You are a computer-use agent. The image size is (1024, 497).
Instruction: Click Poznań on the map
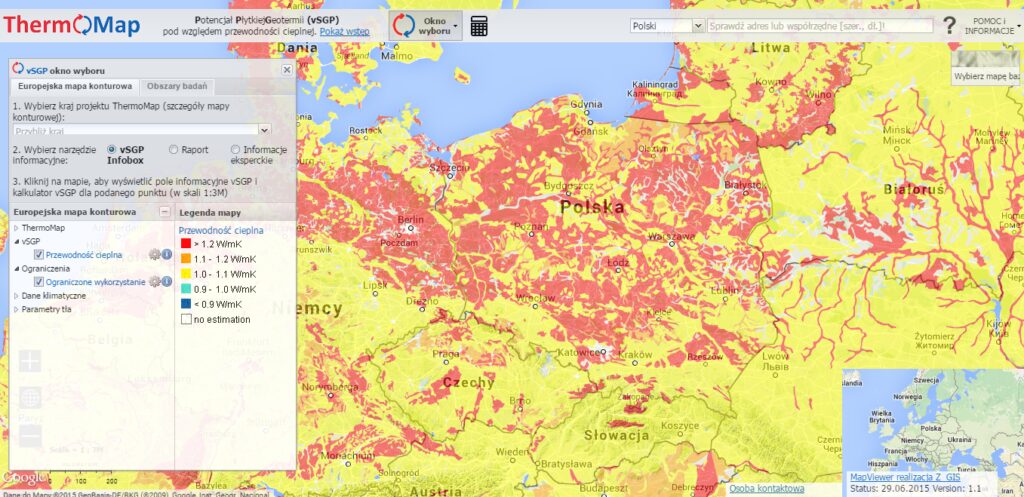point(531,226)
